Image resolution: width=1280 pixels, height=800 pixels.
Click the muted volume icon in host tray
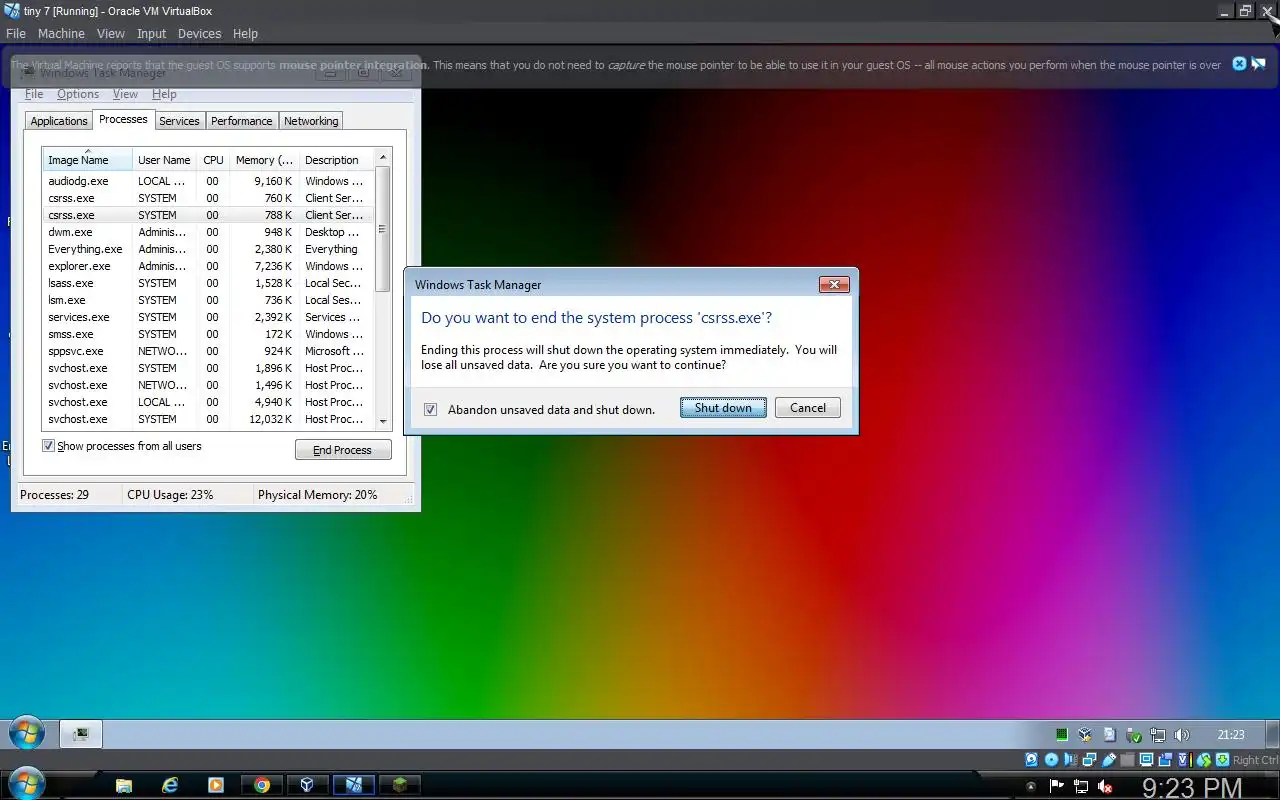[x=1105, y=786]
